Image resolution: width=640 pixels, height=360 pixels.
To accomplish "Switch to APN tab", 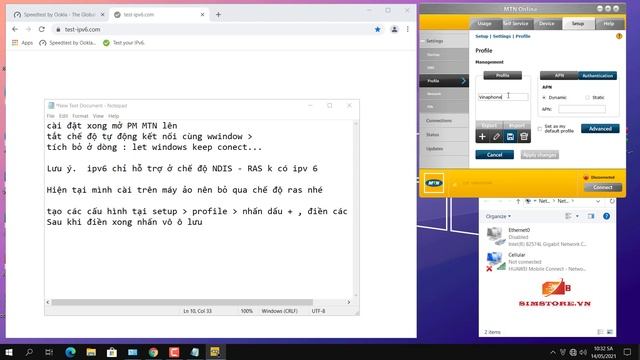I will point(559,76).
